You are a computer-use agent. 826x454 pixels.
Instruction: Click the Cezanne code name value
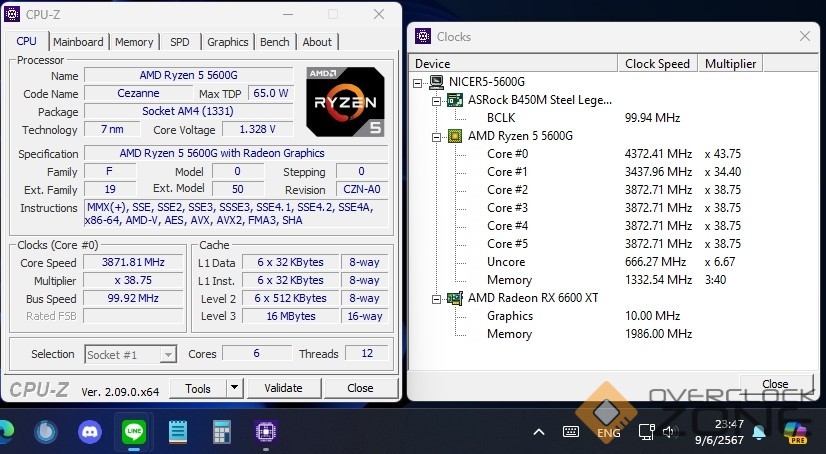coord(138,93)
